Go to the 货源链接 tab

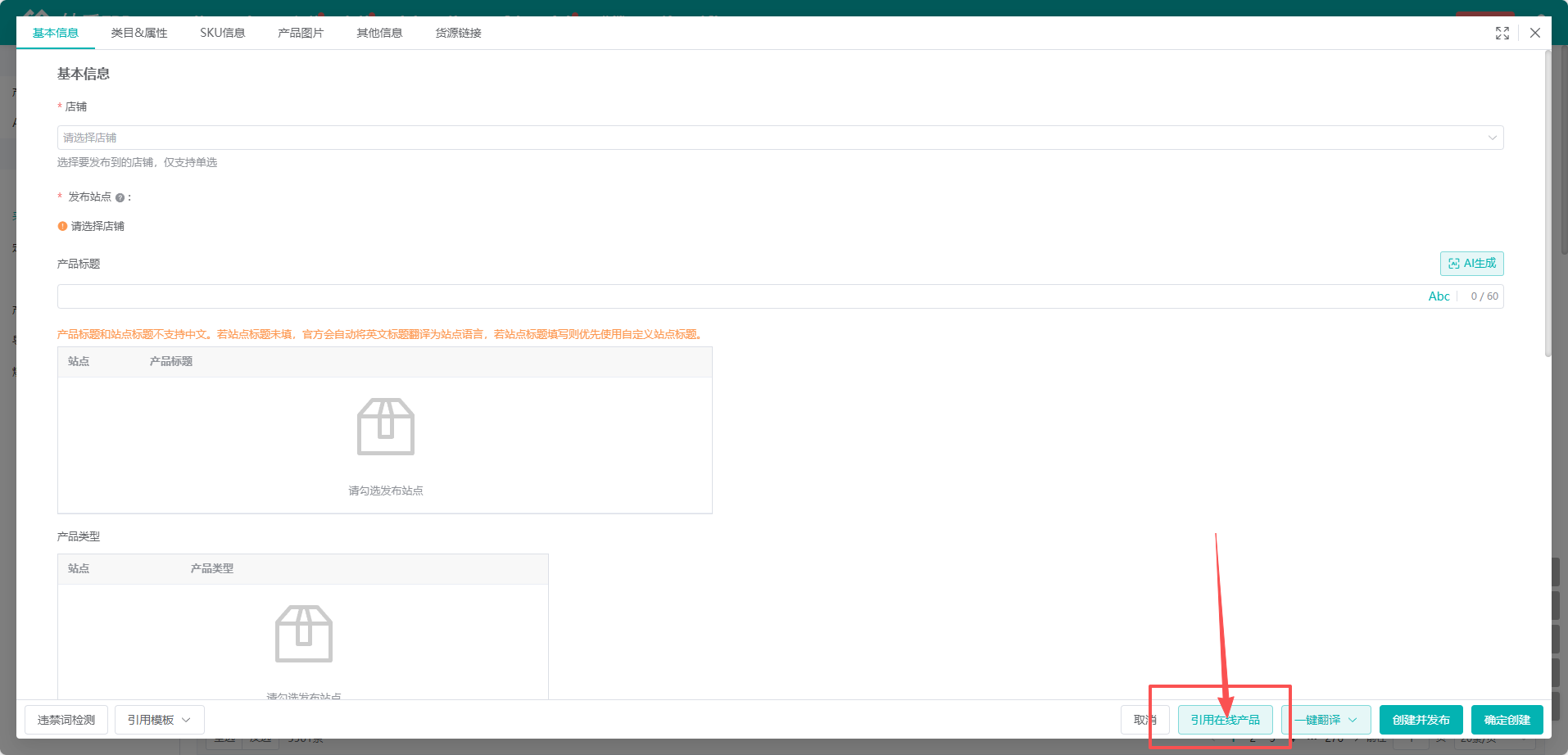tap(458, 33)
